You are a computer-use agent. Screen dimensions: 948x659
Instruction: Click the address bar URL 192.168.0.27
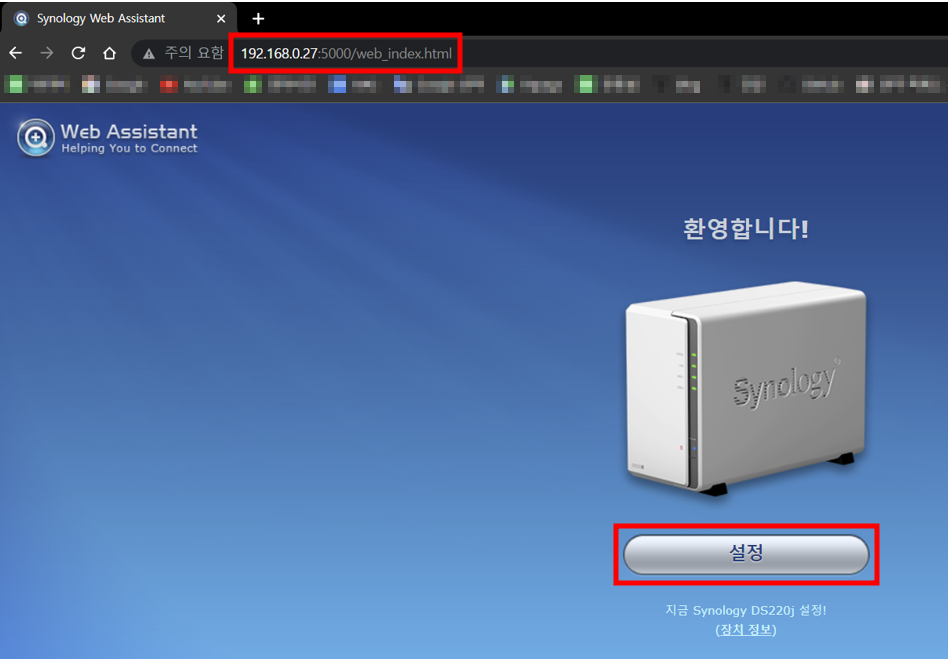[x=346, y=54]
